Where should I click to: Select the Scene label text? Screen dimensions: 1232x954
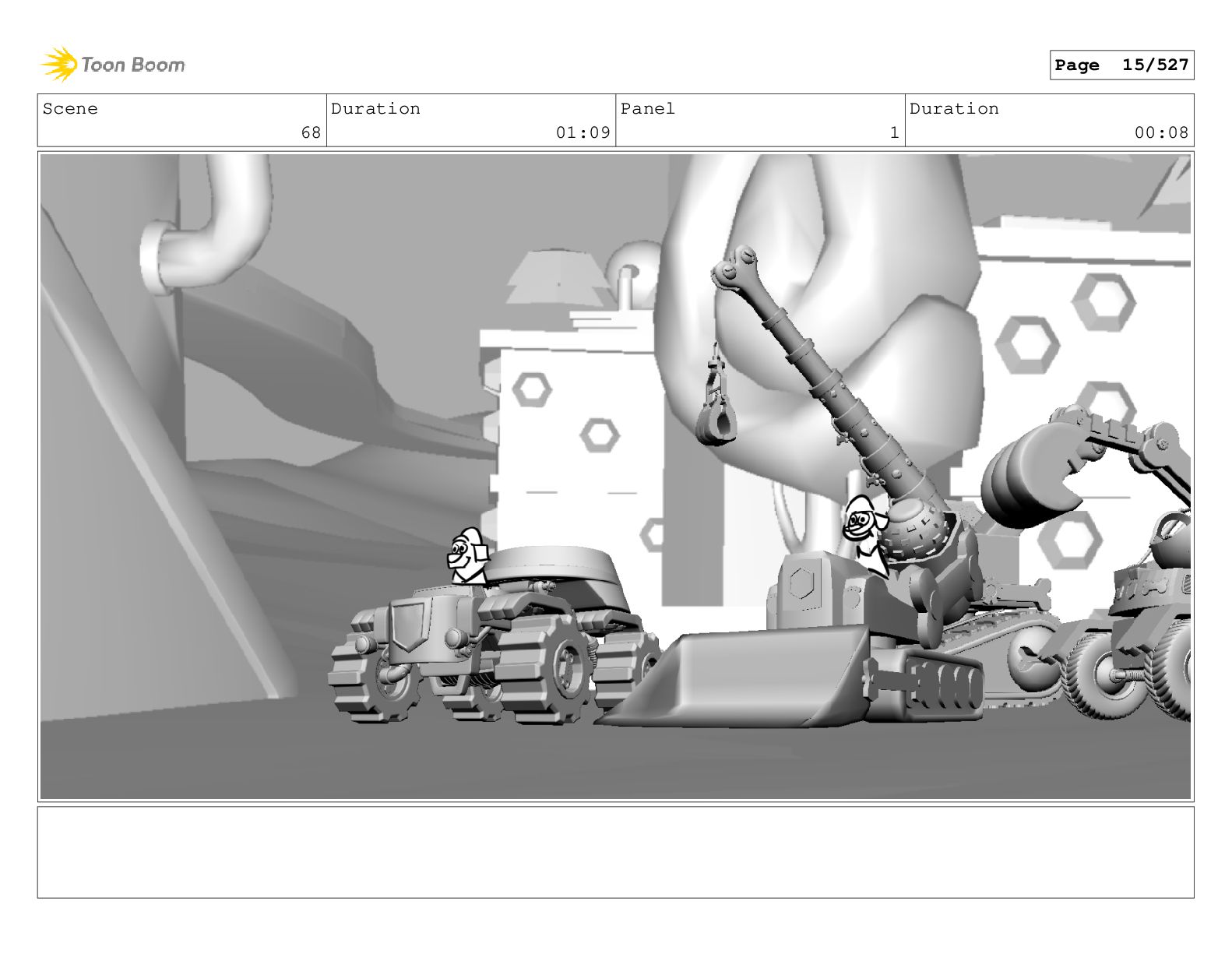click(70, 108)
